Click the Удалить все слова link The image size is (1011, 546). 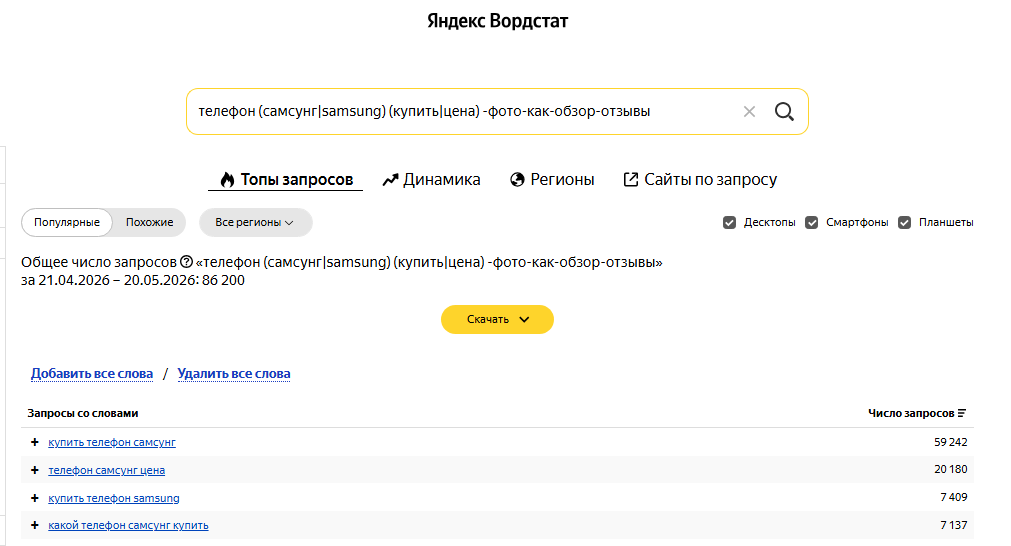click(233, 374)
